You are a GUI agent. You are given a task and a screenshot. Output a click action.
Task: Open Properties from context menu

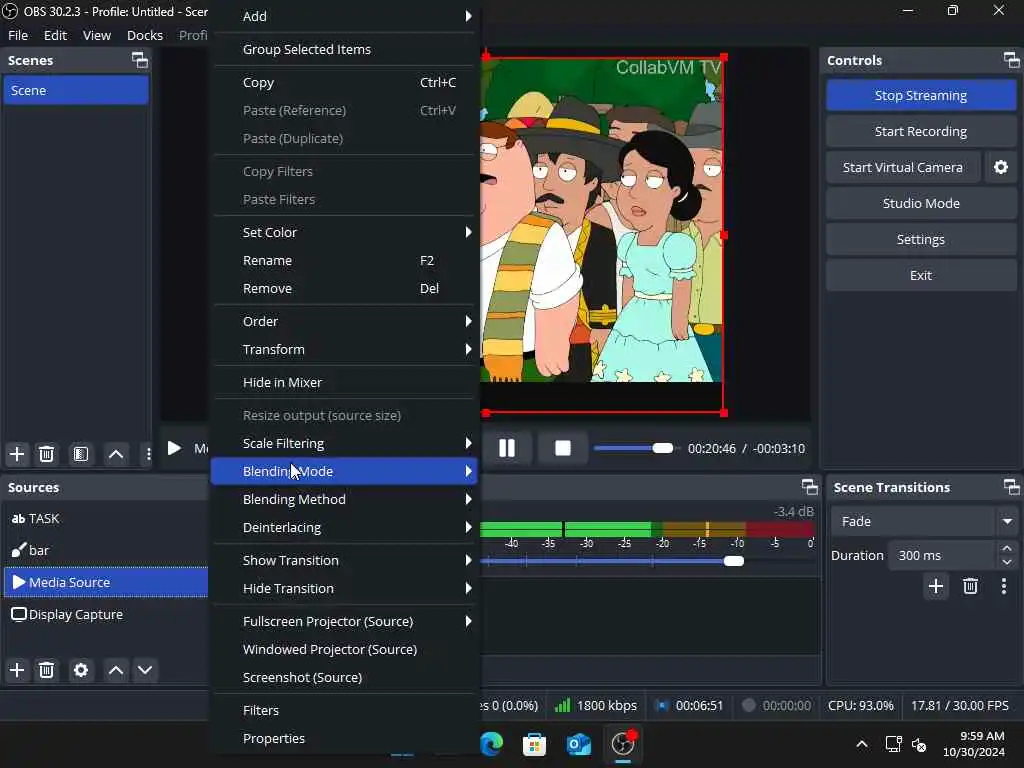[x=345, y=738]
